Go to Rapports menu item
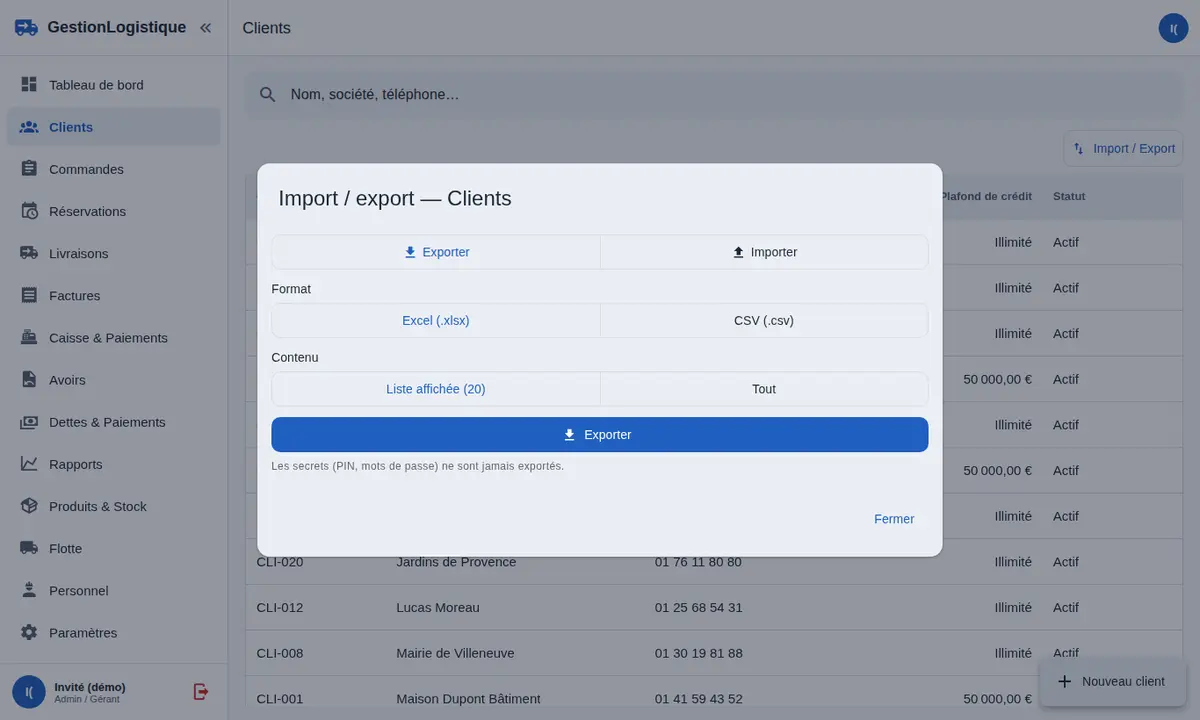 tap(114, 464)
